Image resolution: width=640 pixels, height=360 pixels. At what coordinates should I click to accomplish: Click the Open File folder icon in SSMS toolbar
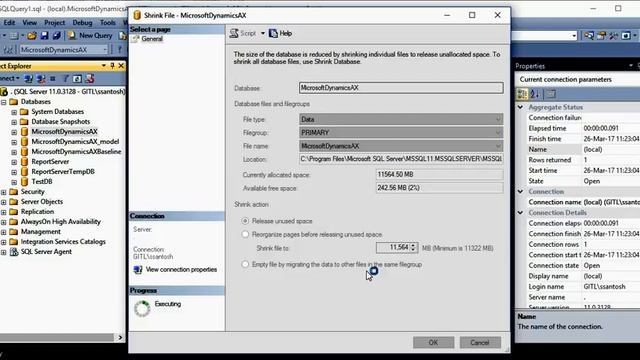32,36
